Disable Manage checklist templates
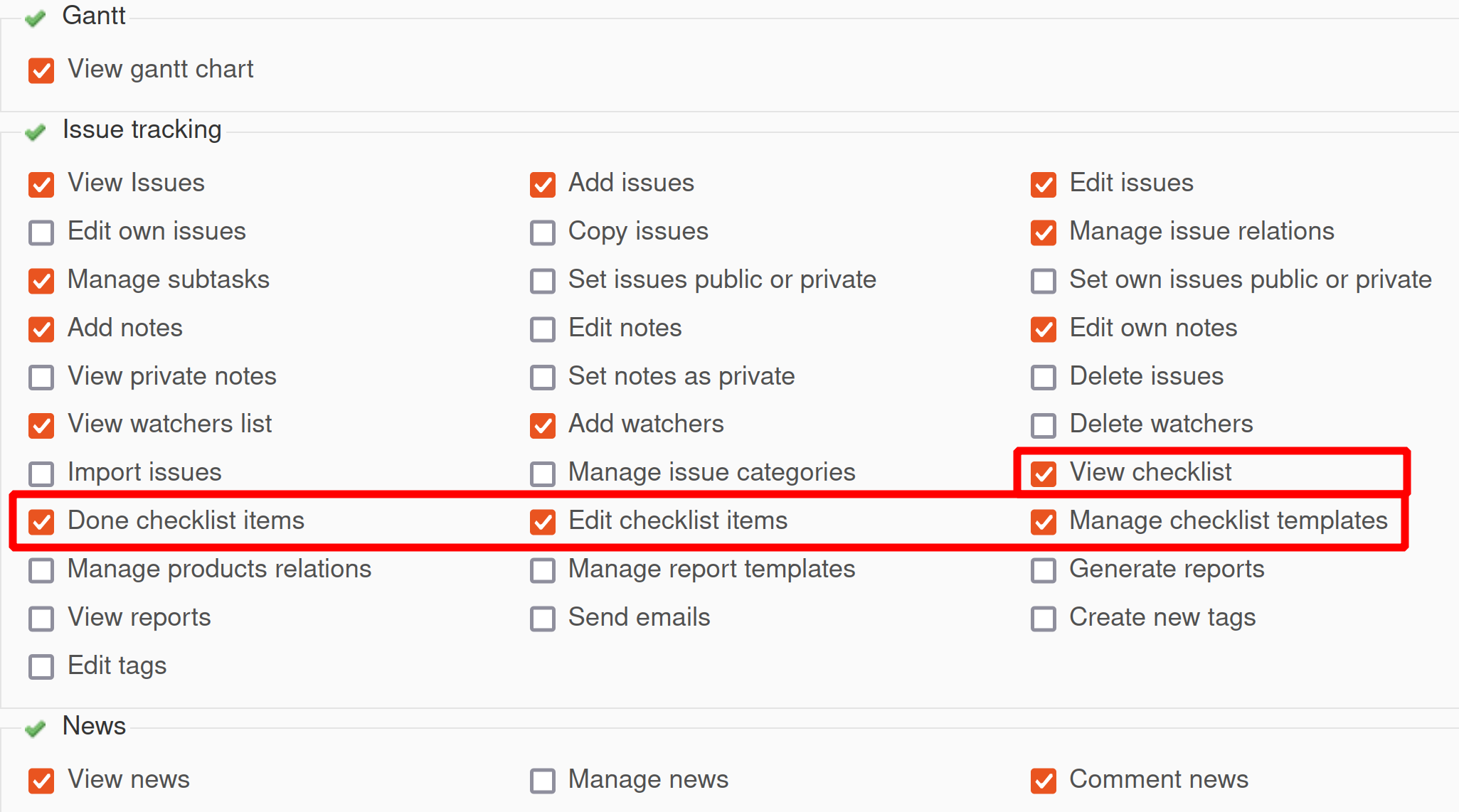Screen dimensions: 1459x812 (1043, 523)
